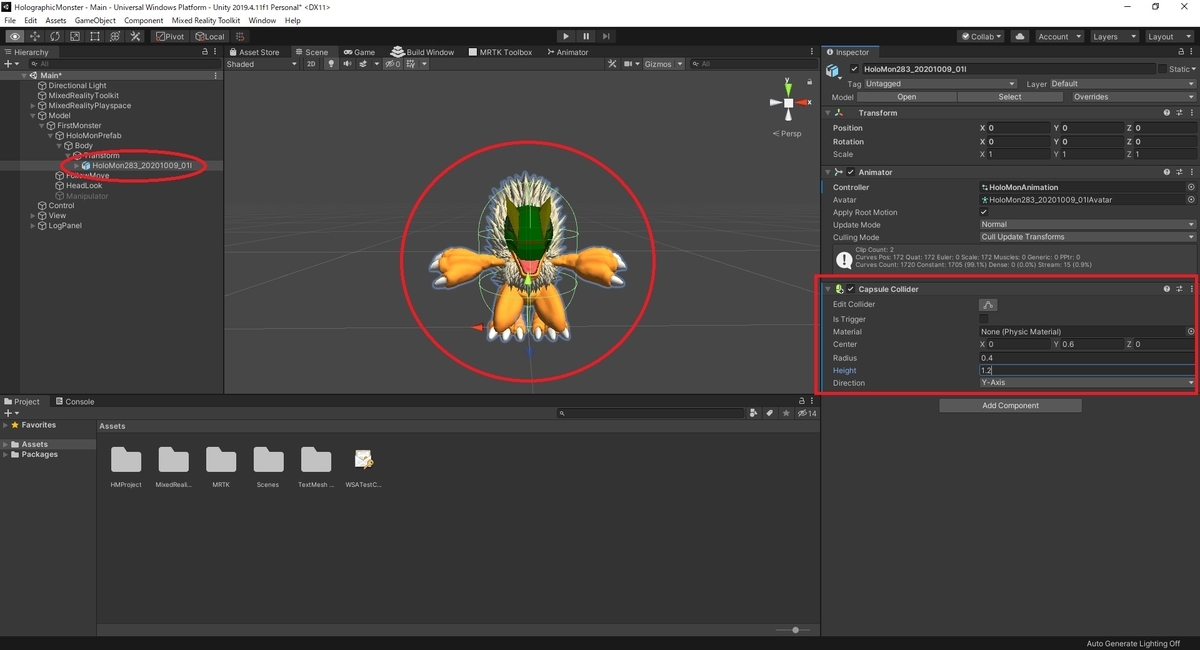
Task: Open the Shaded draw mode dropdown
Action: click(262, 64)
